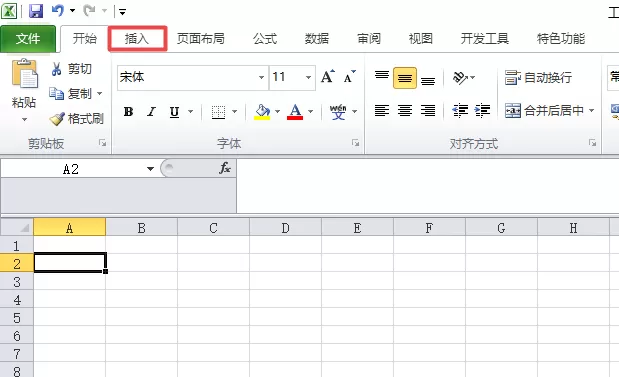Open the fill color dropdown arrow
The width and height of the screenshot is (619, 377).
[278, 112]
